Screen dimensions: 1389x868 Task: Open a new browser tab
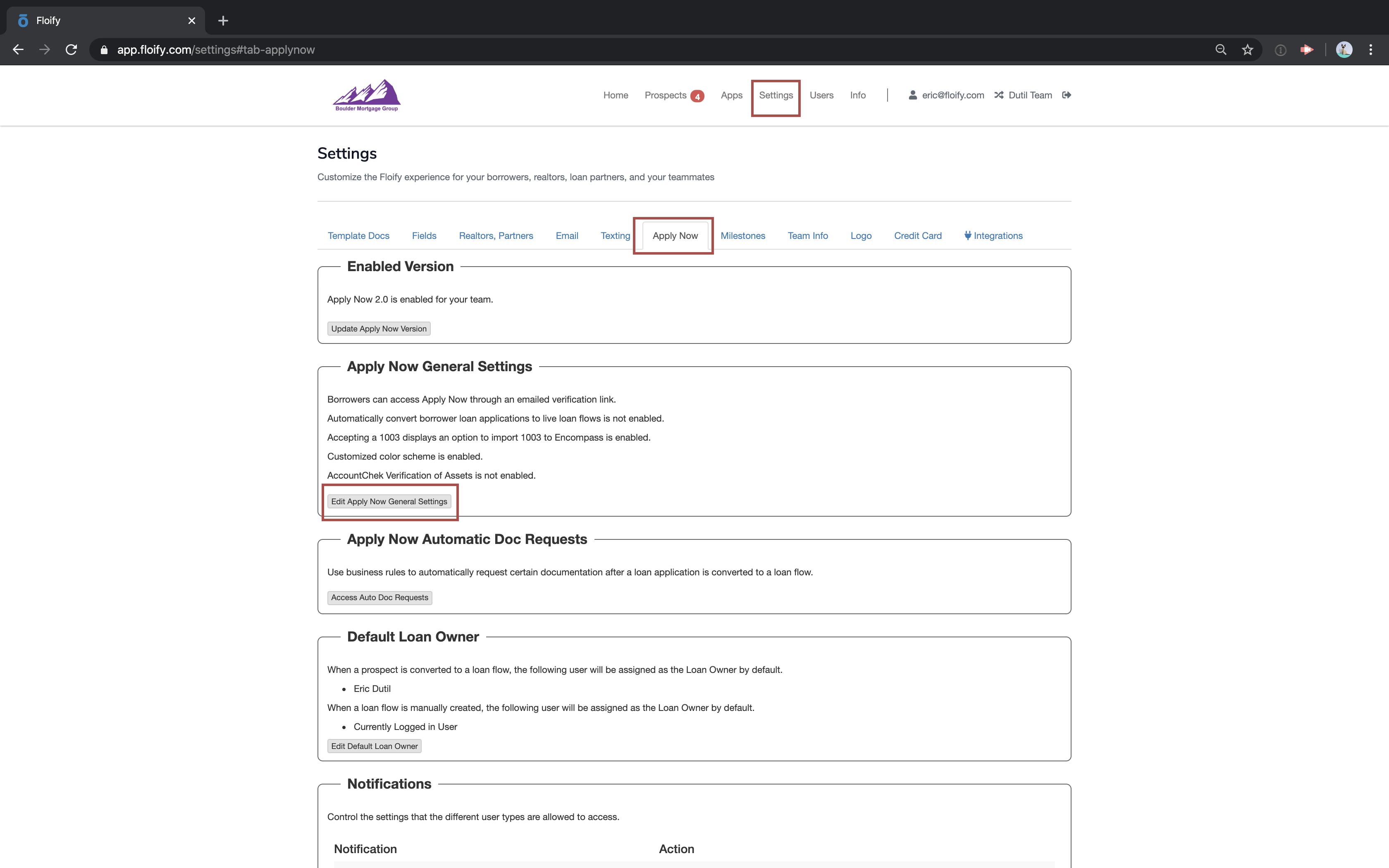223,21
